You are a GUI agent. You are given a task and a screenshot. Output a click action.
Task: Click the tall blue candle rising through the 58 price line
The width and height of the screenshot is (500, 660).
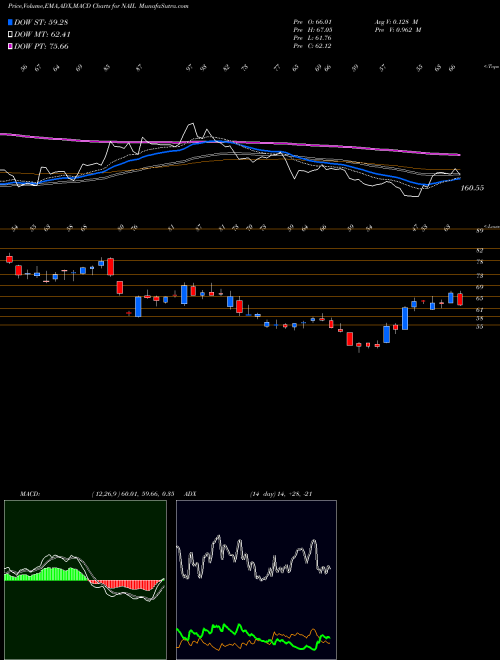[x=405, y=318]
